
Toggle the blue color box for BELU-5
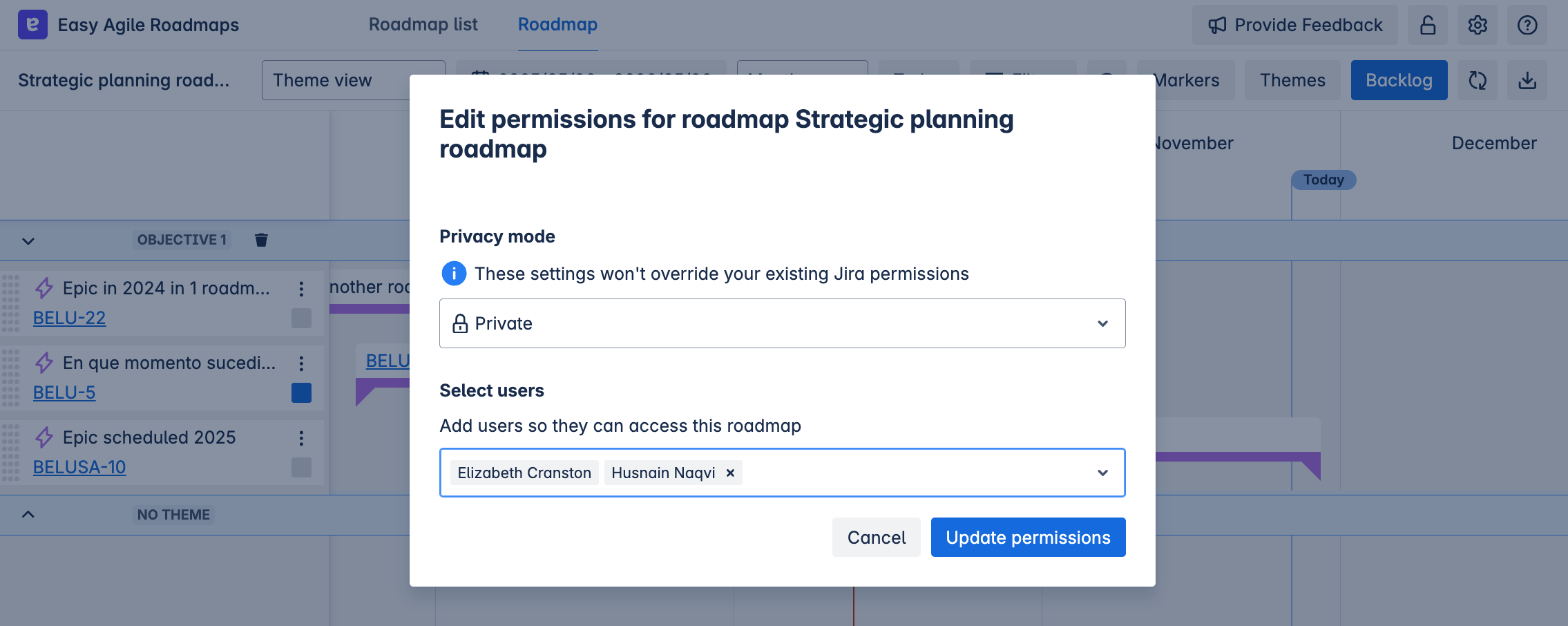[301, 392]
